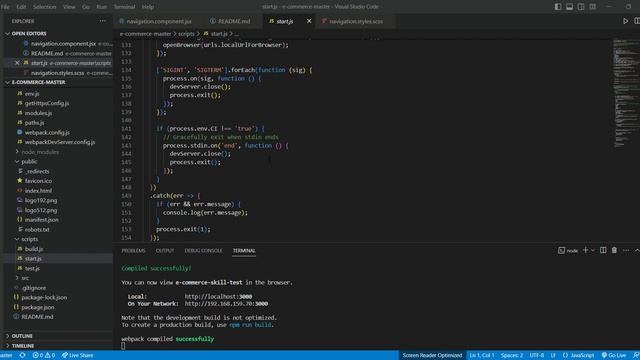The width and height of the screenshot is (640, 360).
Task: Collapse the E-COMMERCE-MASTER folder section
Action: click(x=38, y=82)
